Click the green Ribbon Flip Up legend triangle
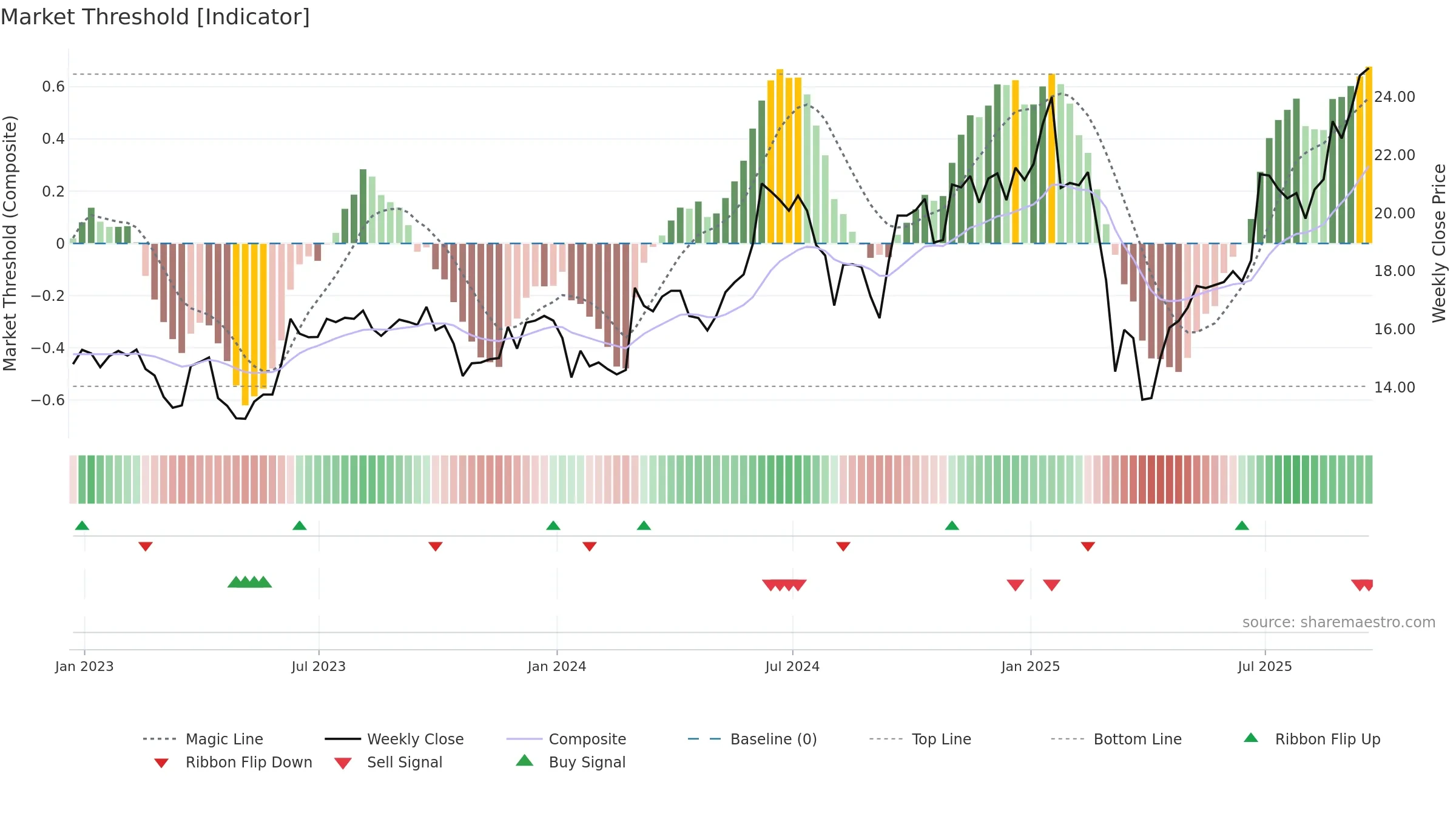 (1251, 738)
